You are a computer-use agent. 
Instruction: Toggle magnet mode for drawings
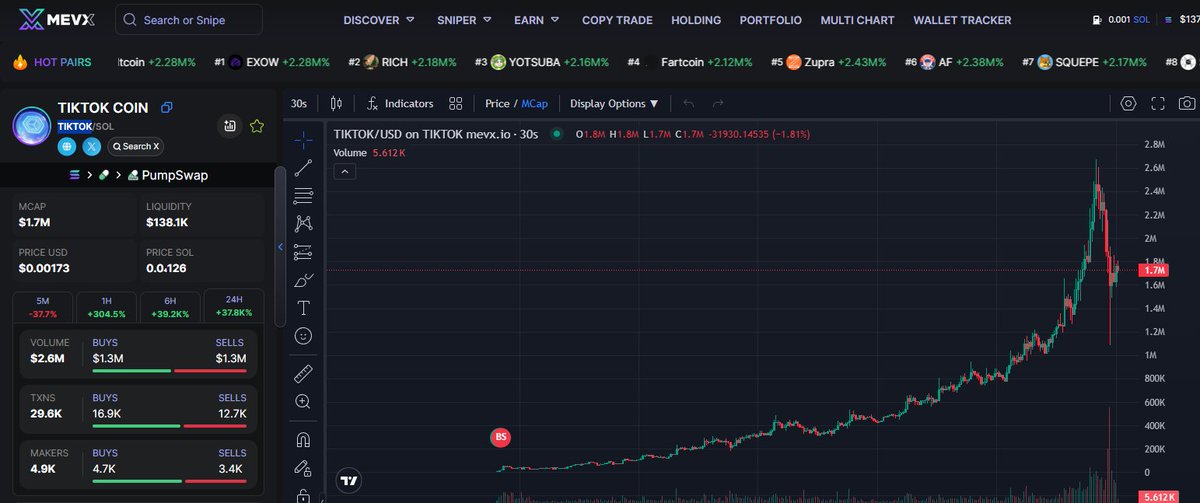[304, 439]
